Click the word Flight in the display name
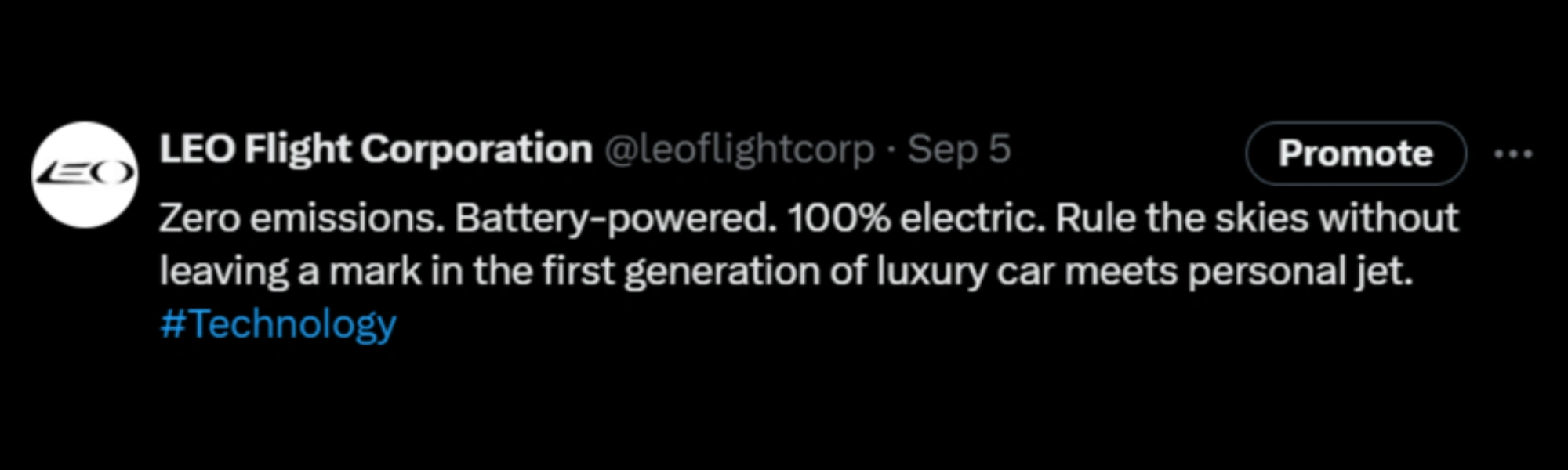Image resolution: width=1568 pixels, height=470 pixels. (x=297, y=149)
